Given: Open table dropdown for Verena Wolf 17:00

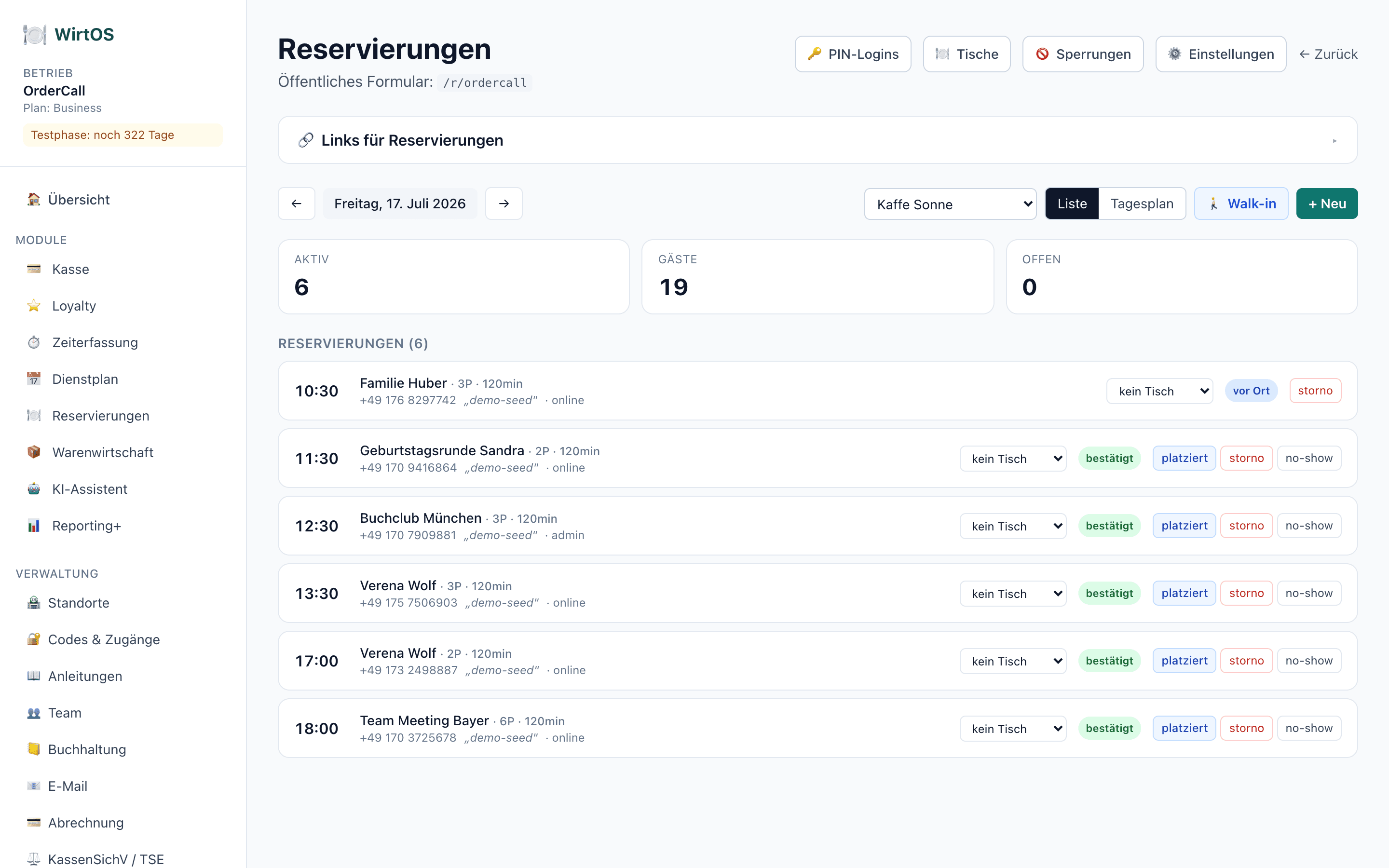Looking at the screenshot, I should [x=1013, y=661].
